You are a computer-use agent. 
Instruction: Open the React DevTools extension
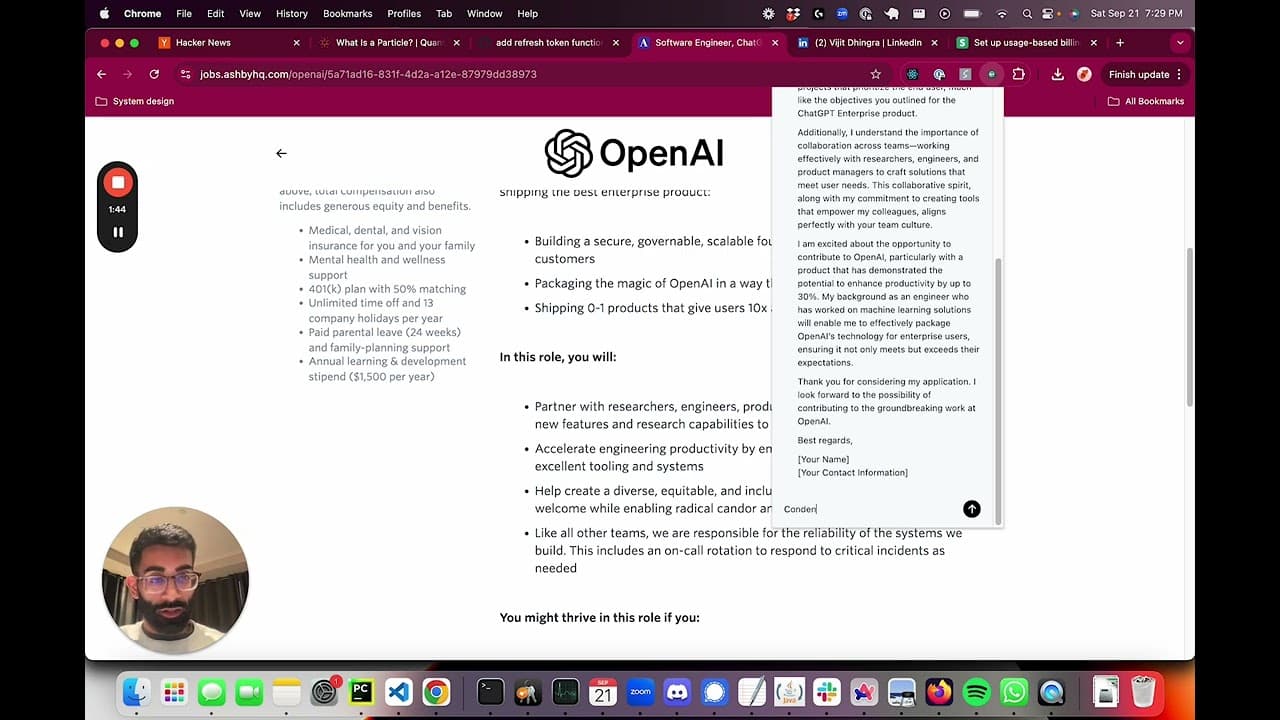[912, 74]
